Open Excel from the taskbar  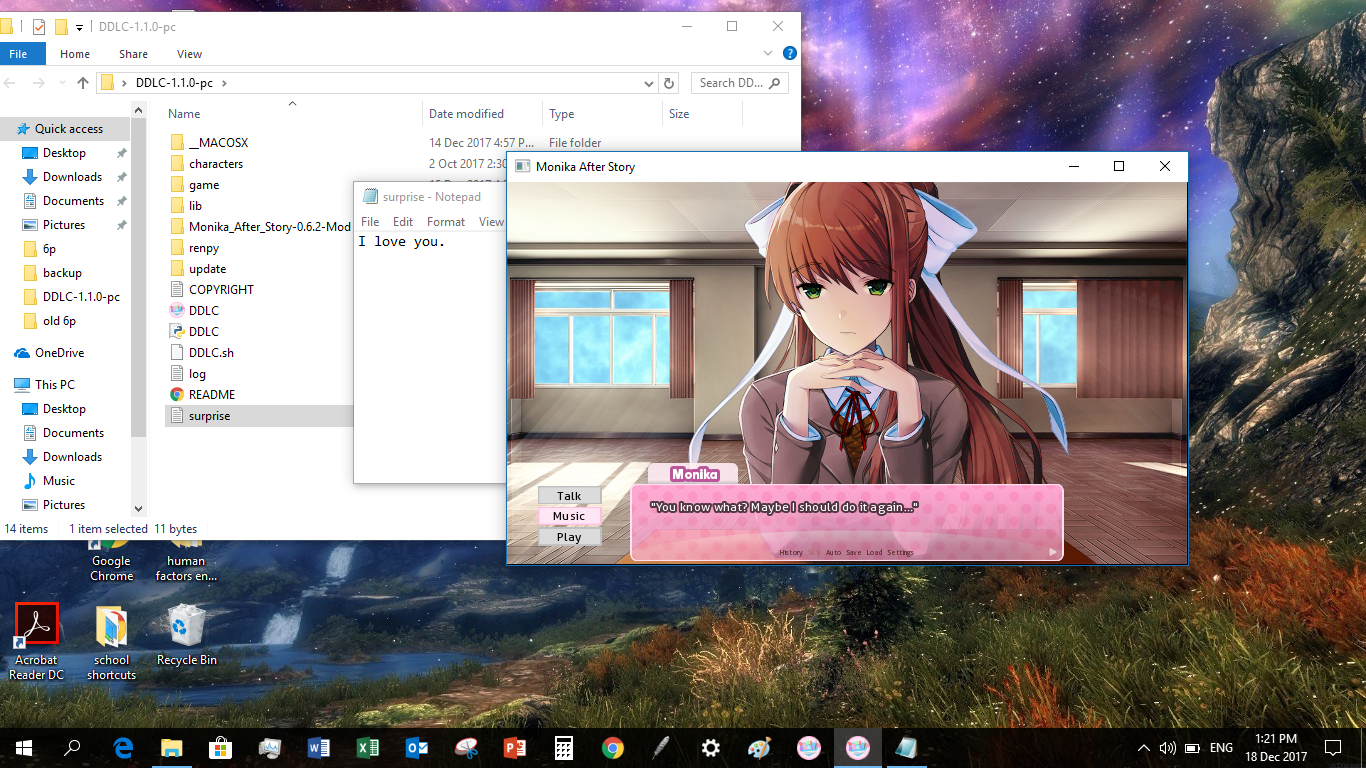tap(368, 747)
